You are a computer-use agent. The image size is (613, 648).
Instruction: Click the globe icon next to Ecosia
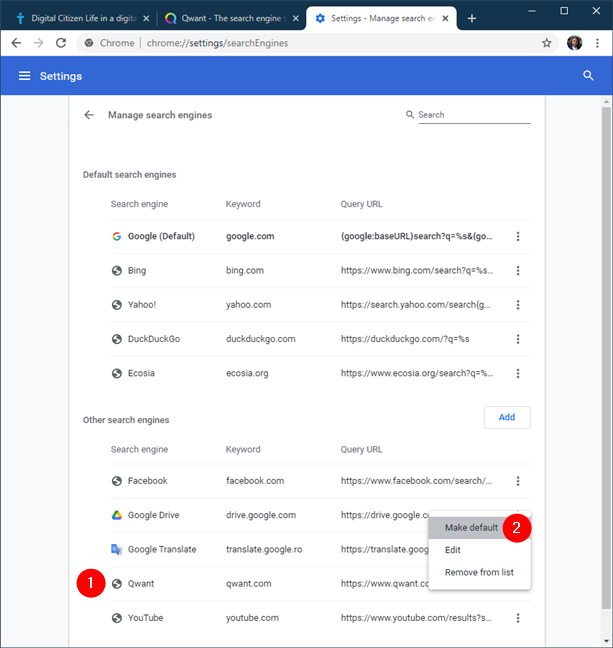tap(117, 374)
